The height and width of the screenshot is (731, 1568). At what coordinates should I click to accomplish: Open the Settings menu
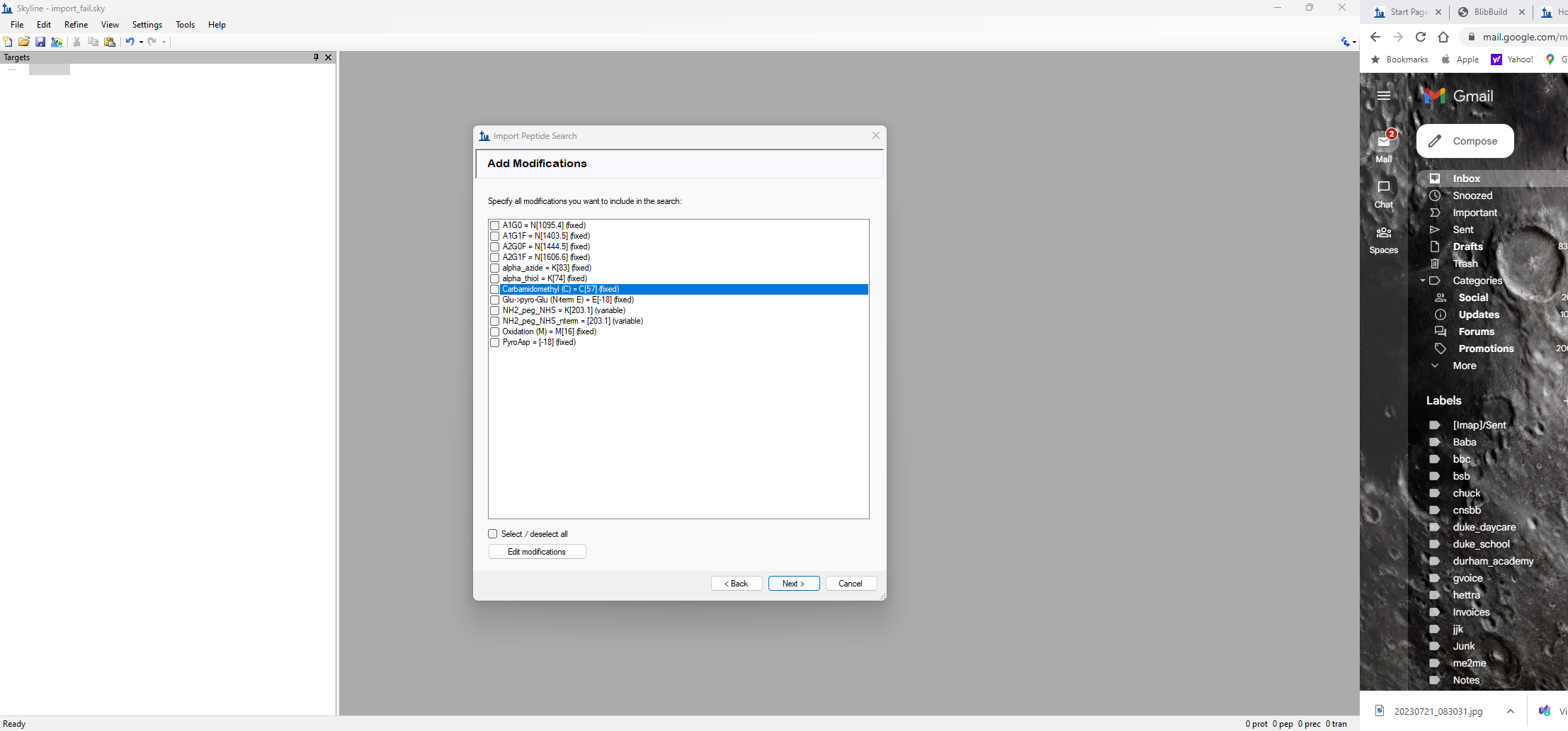point(147,25)
